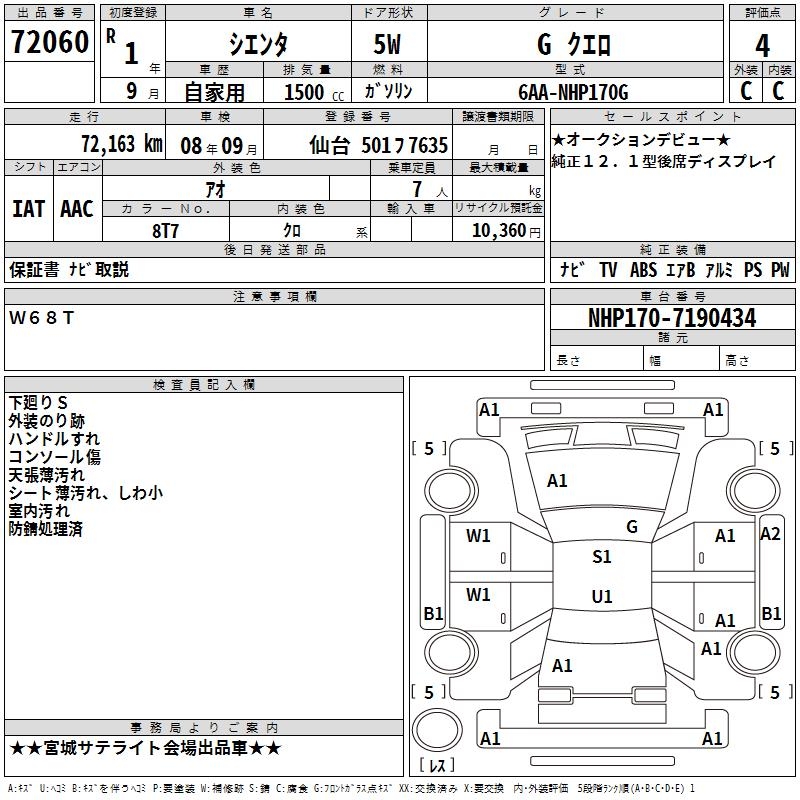Click ★オークションデビュー★ sales point line

coord(641,139)
